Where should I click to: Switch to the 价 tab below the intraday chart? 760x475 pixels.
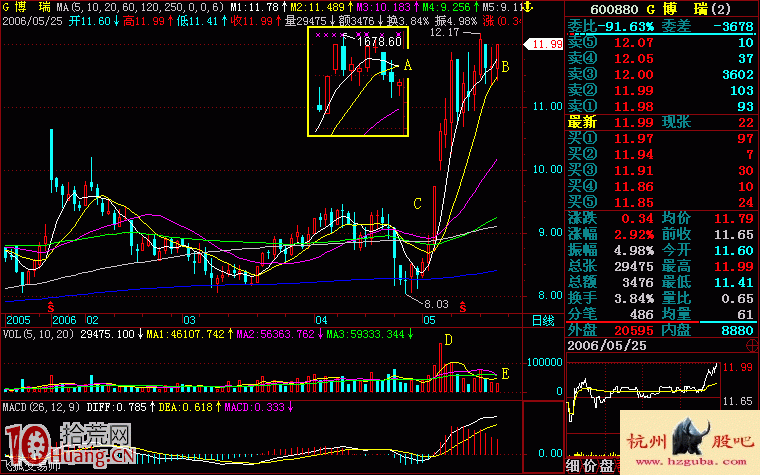(x=591, y=466)
